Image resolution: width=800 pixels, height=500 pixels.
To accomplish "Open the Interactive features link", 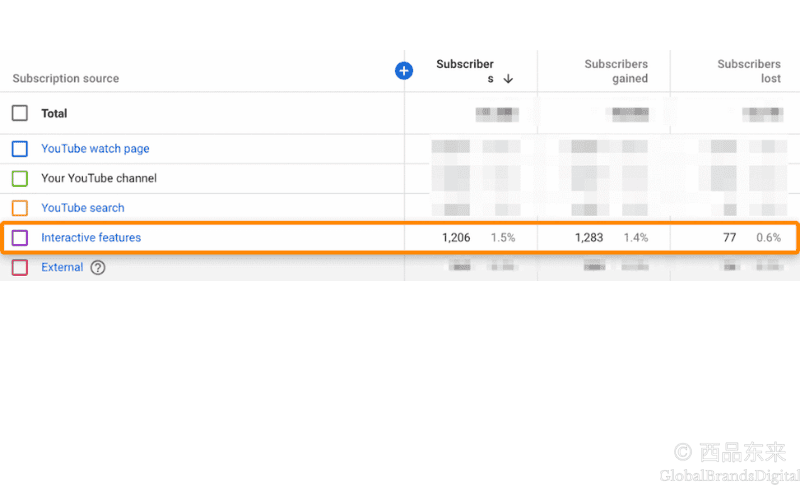I will 91,237.
